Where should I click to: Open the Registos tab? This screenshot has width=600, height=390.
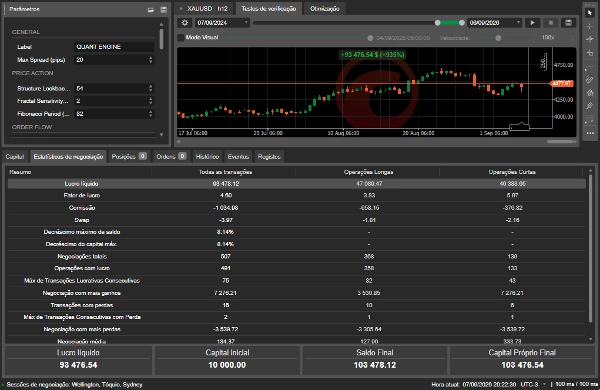click(x=269, y=157)
